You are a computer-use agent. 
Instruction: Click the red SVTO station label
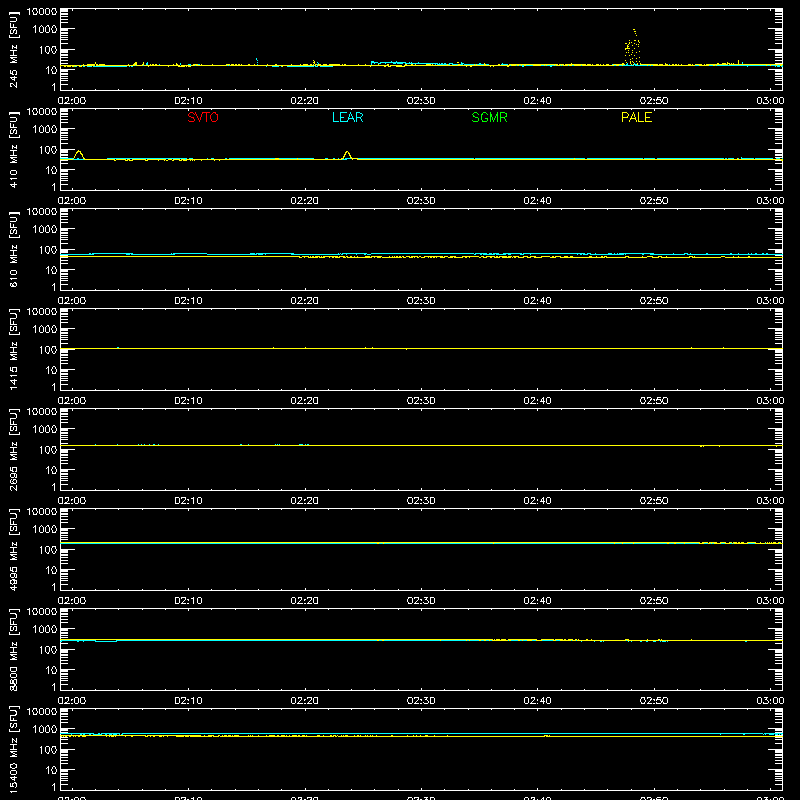[x=203, y=117]
